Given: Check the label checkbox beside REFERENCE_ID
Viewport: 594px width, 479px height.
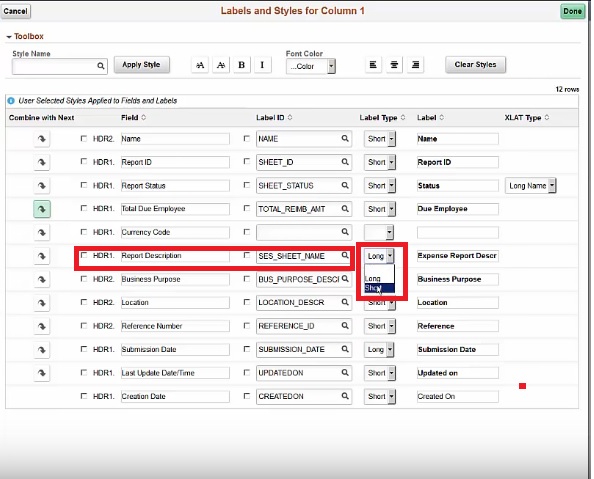Looking at the screenshot, I should pos(247,326).
